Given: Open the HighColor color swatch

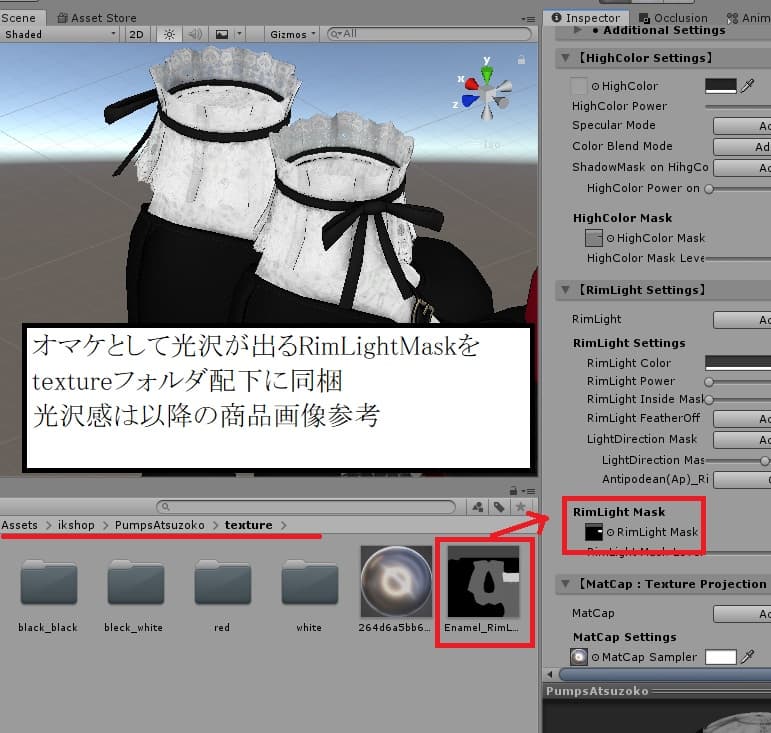Looking at the screenshot, I should [720, 86].
